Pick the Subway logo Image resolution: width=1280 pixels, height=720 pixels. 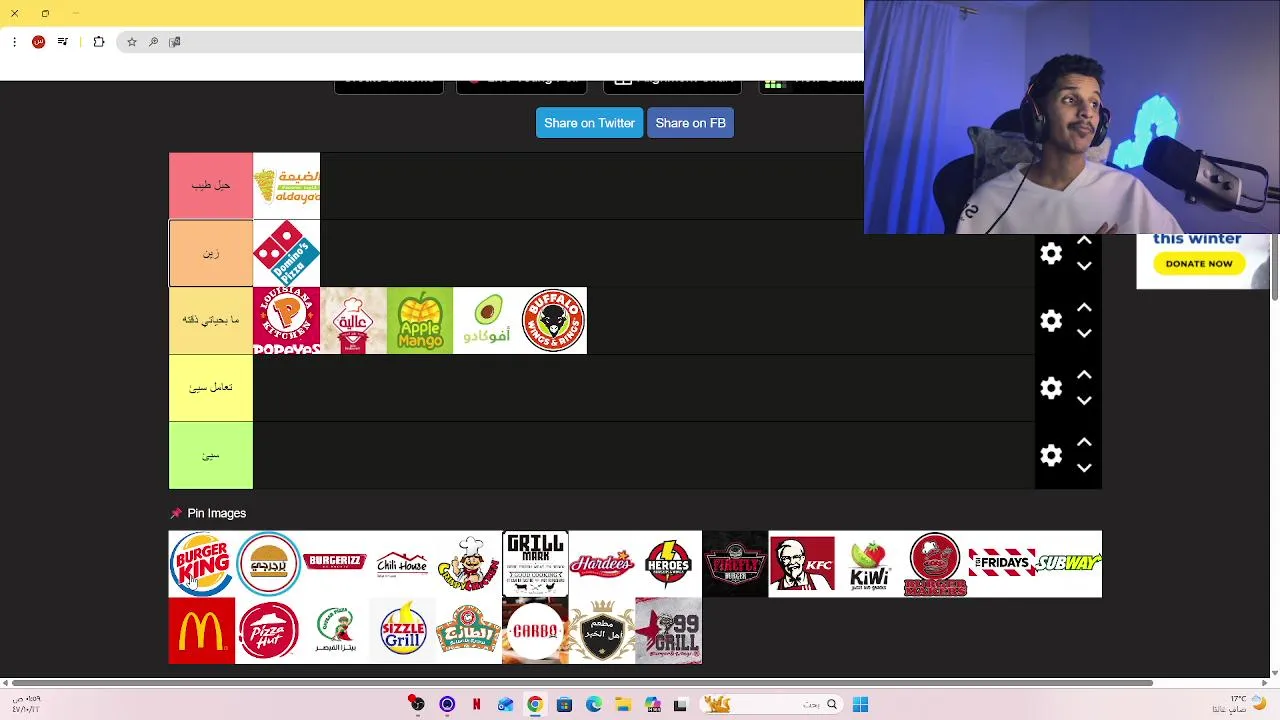click(1068, 564)
